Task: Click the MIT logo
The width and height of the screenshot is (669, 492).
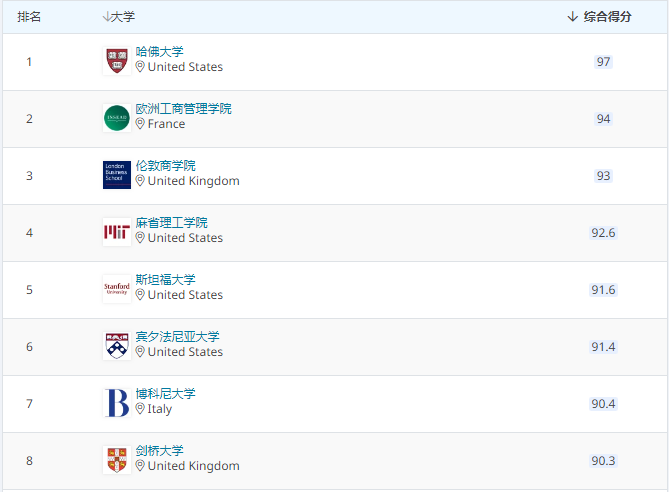Action: (117, 232)
